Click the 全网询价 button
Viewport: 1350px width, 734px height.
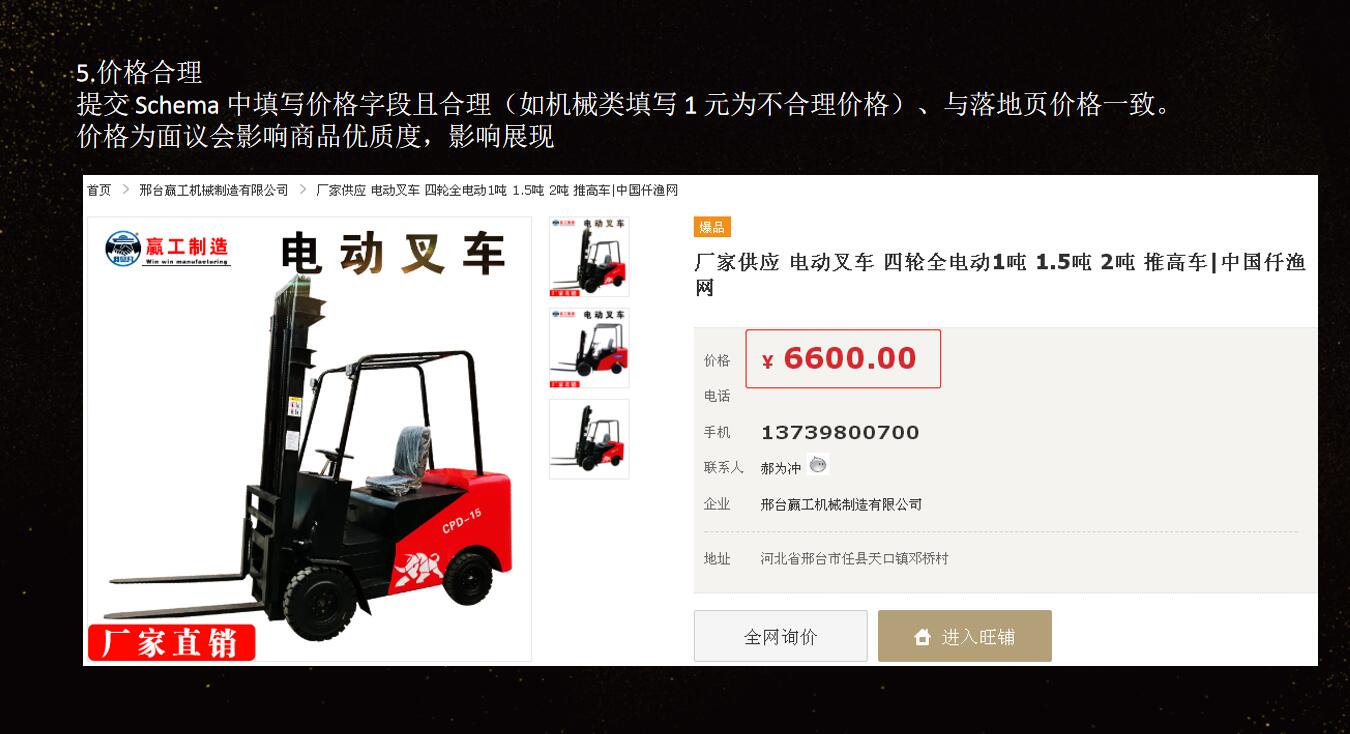click(781, 636)
